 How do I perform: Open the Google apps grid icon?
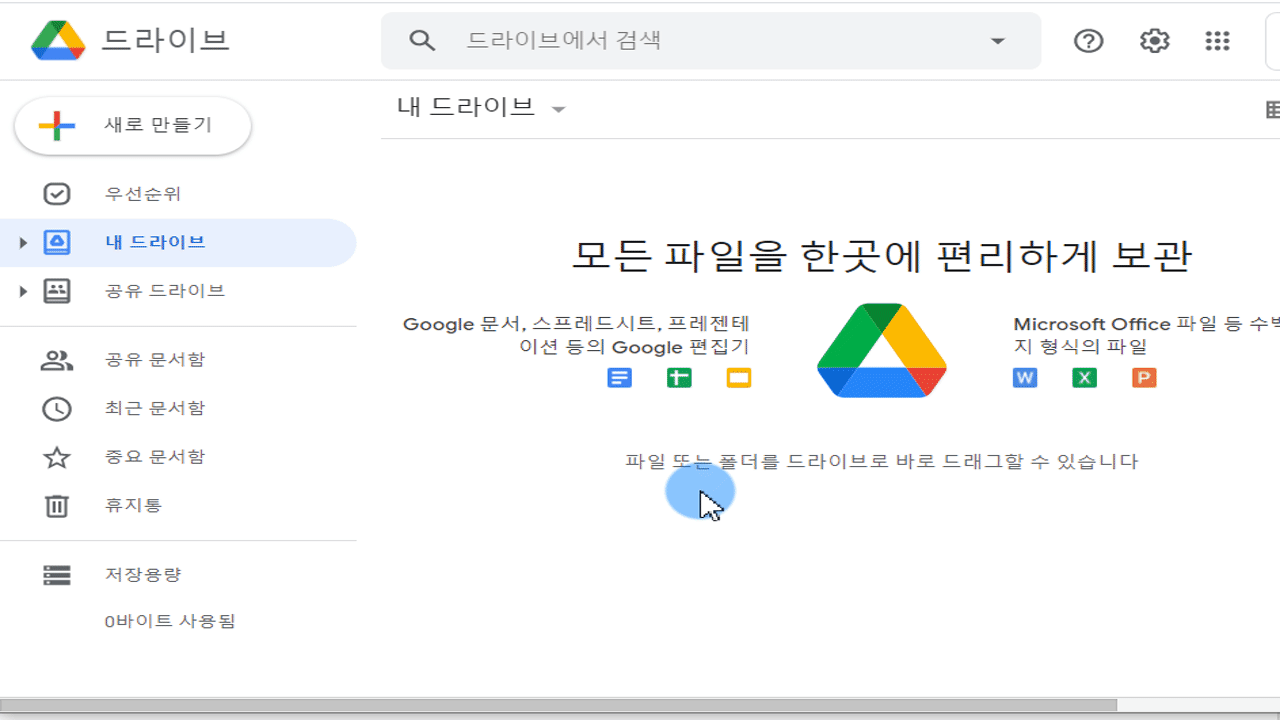1217,41
